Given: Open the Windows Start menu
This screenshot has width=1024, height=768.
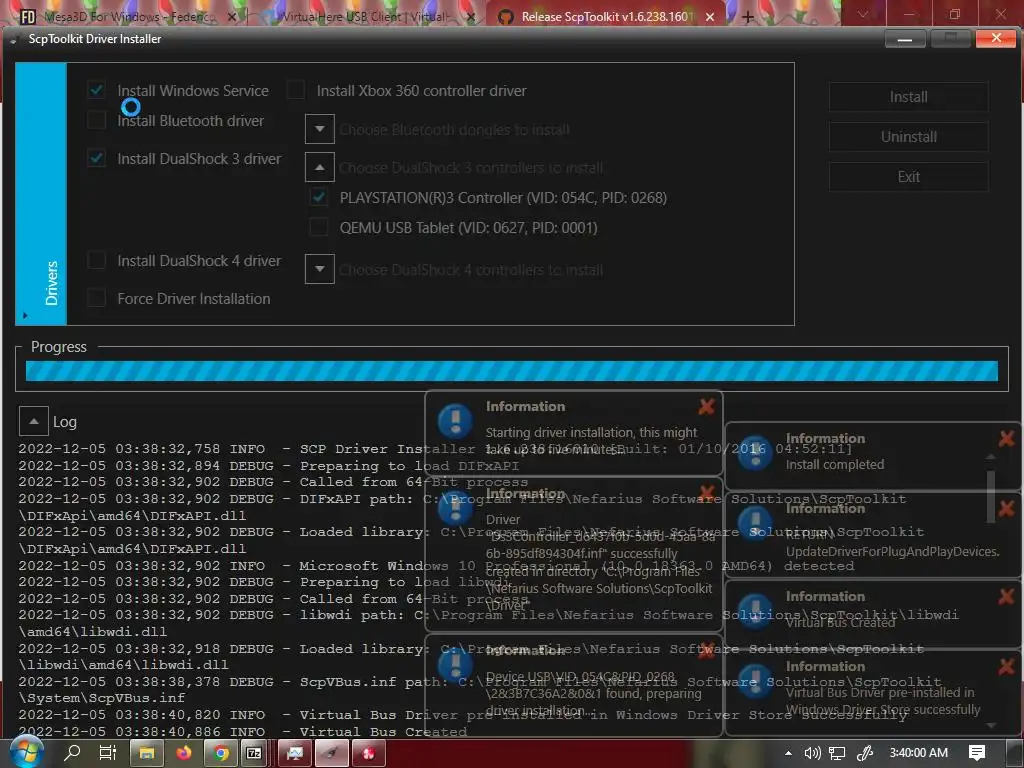Looking at the screenshot, I should (x=26, y=752).
